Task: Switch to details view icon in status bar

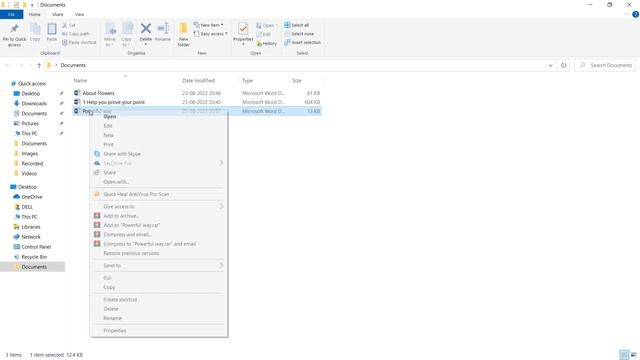Action: [x=624, y=355]
